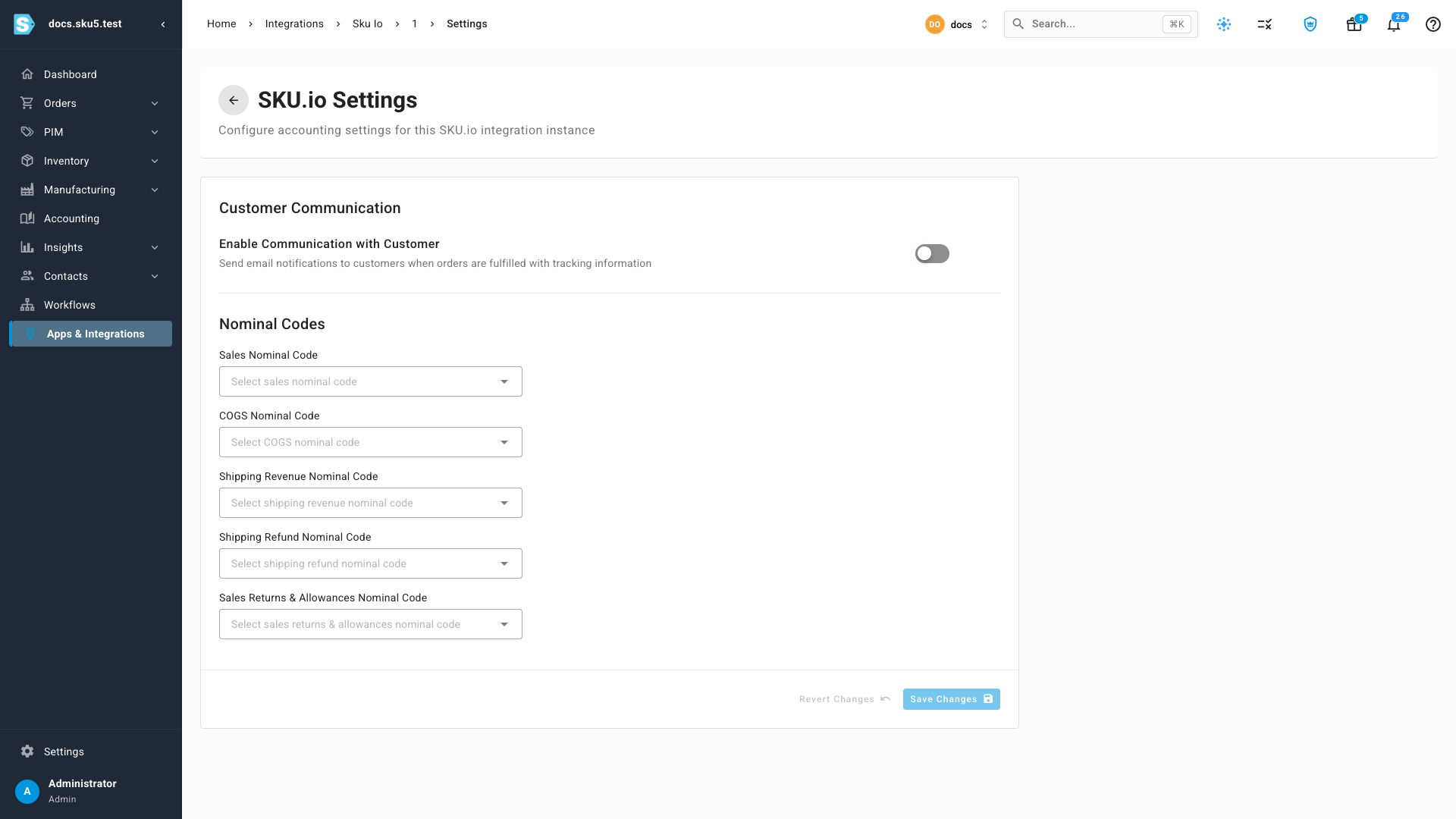
Task: Open Sales Returns & Allowances dropdown
Action: pyautogui.click(x=371, y=624)
